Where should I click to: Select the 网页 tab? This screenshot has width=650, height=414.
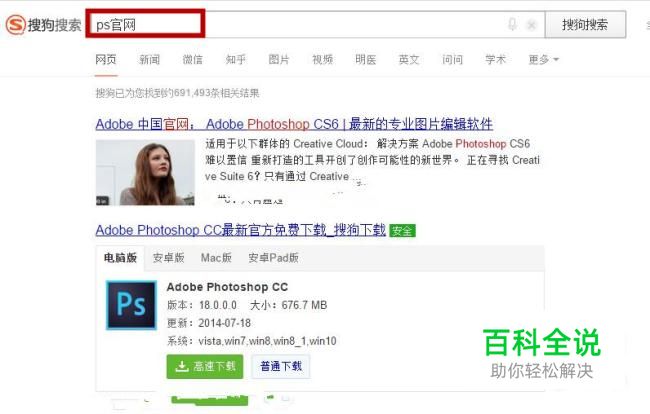click(106, 60)
